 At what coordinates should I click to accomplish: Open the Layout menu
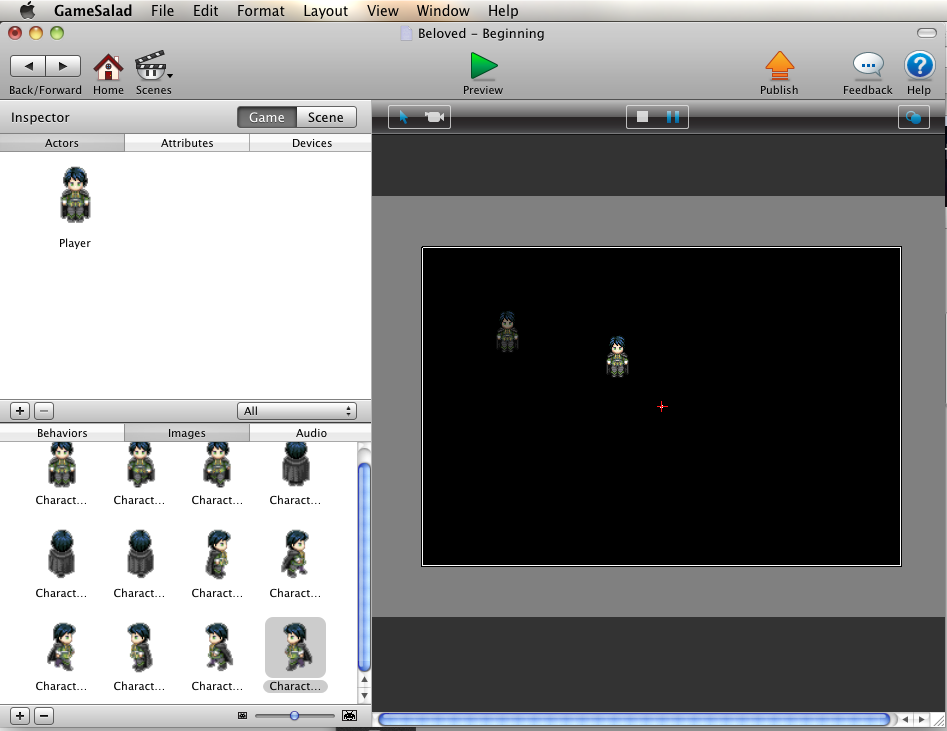pyautogui.click(x=326, y=10)
